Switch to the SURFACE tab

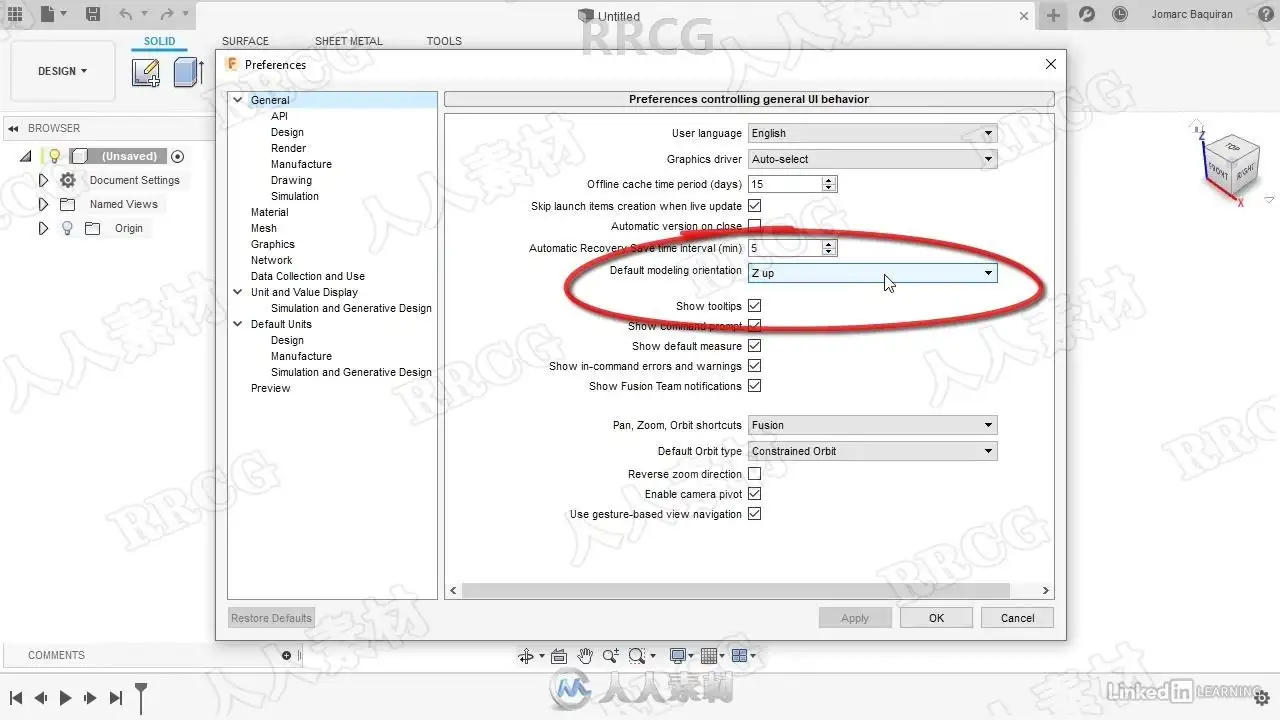(x=245, y=41)
